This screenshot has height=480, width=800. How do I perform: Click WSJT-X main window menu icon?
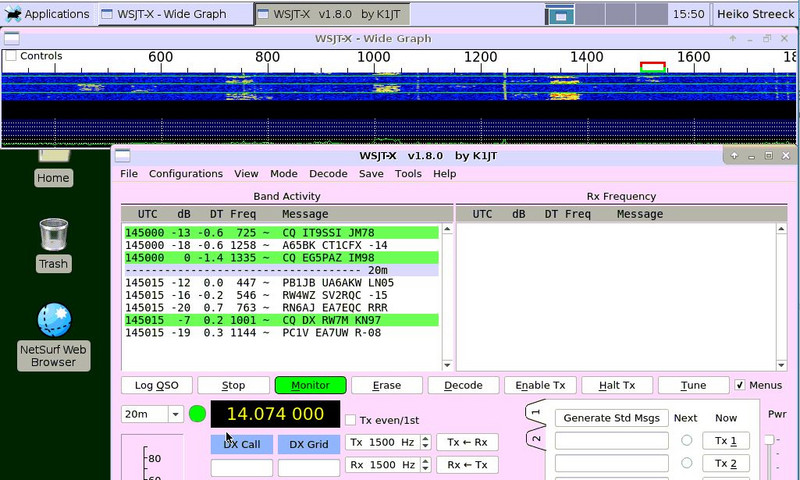pyautogui.click(x=122, y=156)
